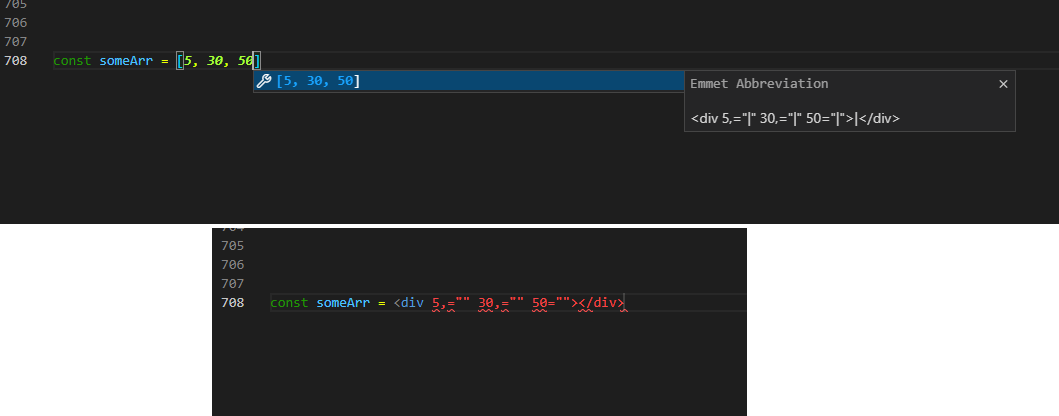Click "someArr" variable in upper editor

[x=125, y=61]
